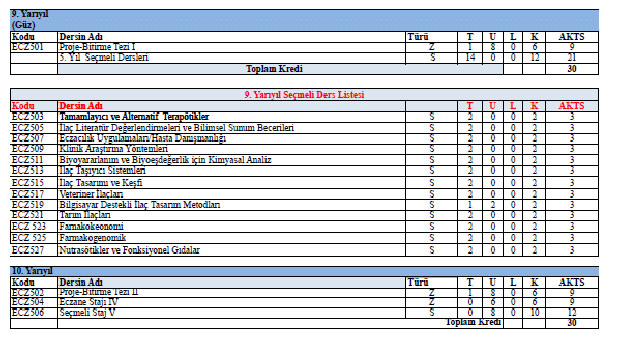The width and height of the screenshot is (619, 364).
Task: Click 'Eczane Stajı IV' course name
Action: click(x=88, y=302)
